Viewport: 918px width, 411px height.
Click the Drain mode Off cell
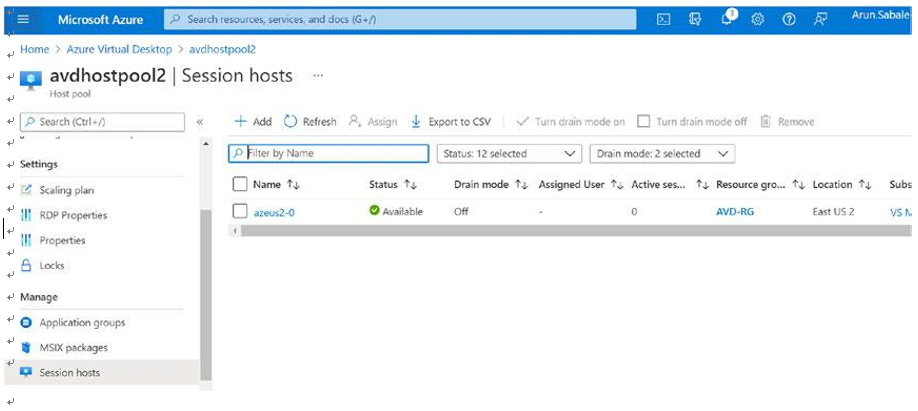point(461,212)
